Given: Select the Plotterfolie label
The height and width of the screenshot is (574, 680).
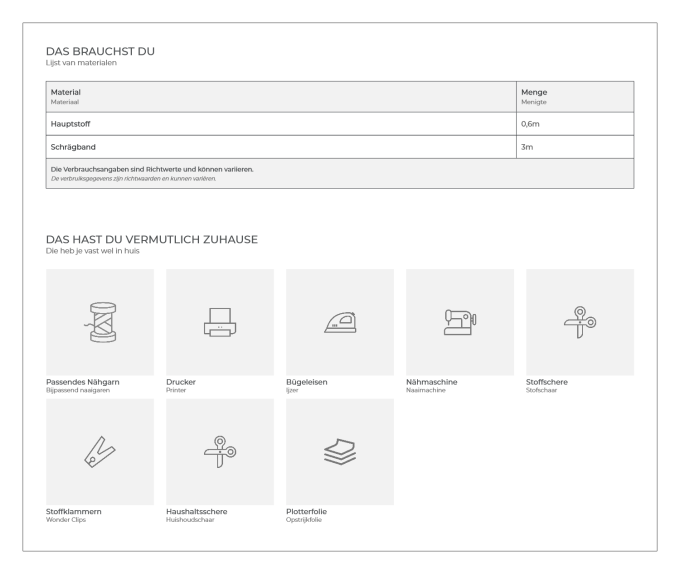Looking at the screenshot, I should tap(306, 512).
